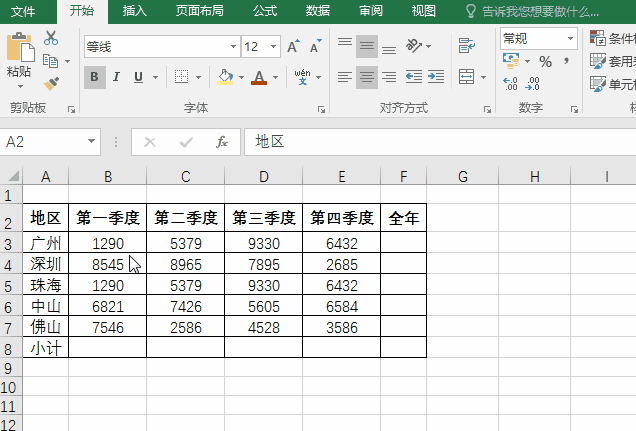Image resolution: width=636 pixels, height=431 pixels.
Task: Expand the underline style arrow
Action: tap(155, 77)
